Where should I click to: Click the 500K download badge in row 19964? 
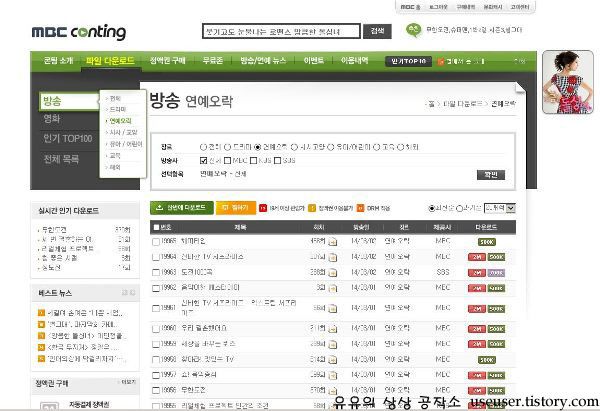pos(496,257)
